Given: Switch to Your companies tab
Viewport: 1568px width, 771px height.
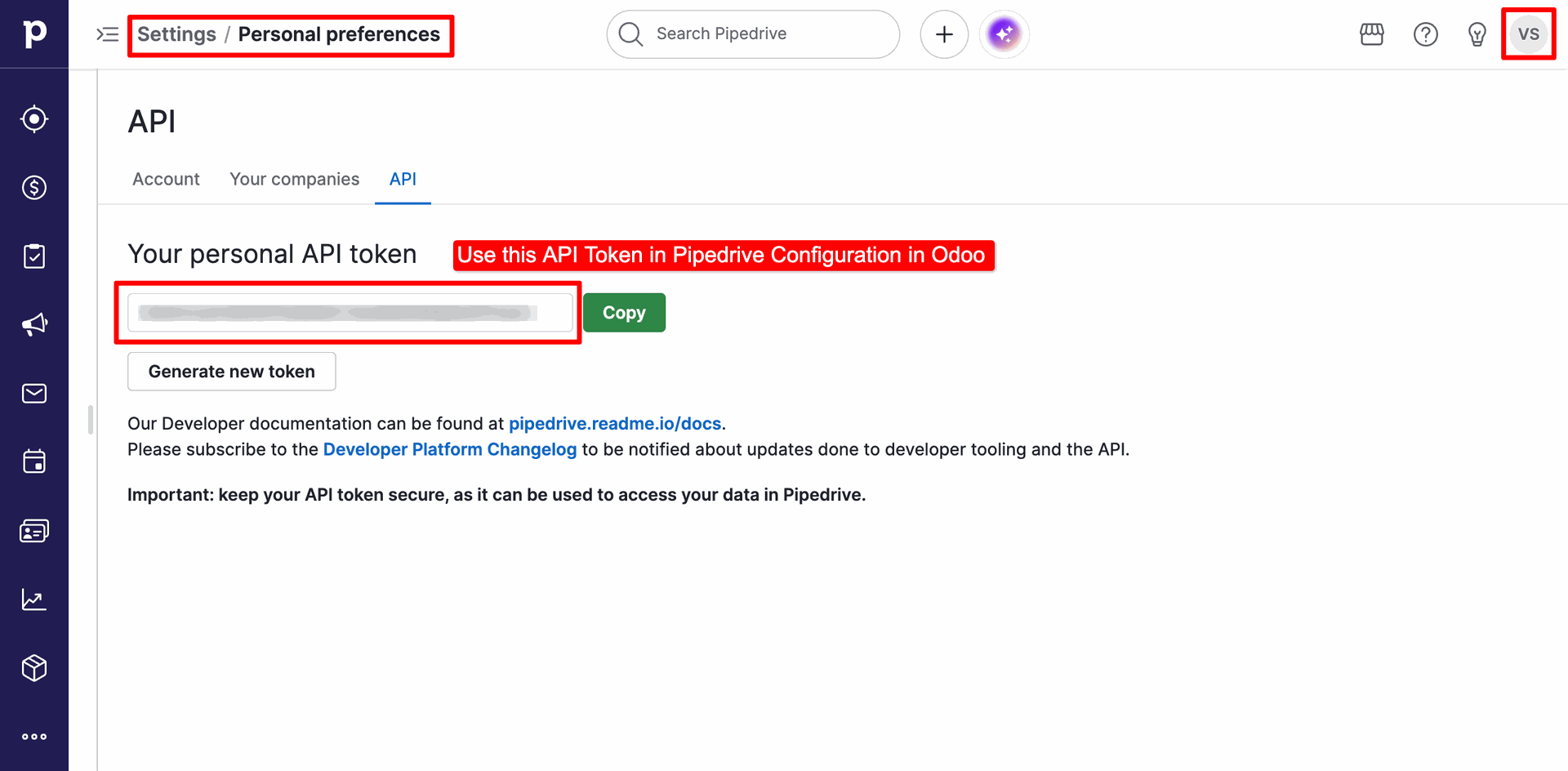Looking at the screenshot, I should pyautogui.click(x=294, y=179).
